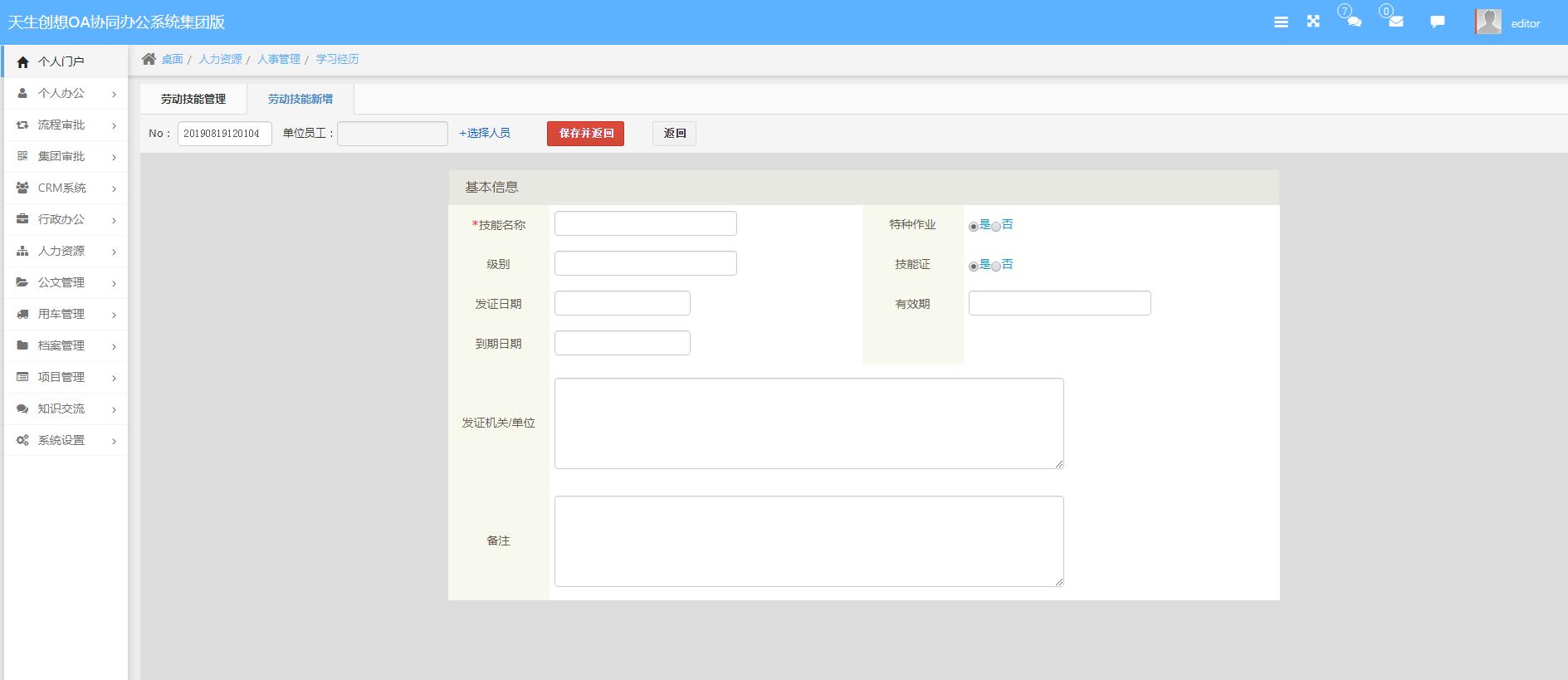Image resolution: width=1568 pixels, height=680 pixels.
Task: Expand 档案管理 submenu arrow
Action: (114, 346)
